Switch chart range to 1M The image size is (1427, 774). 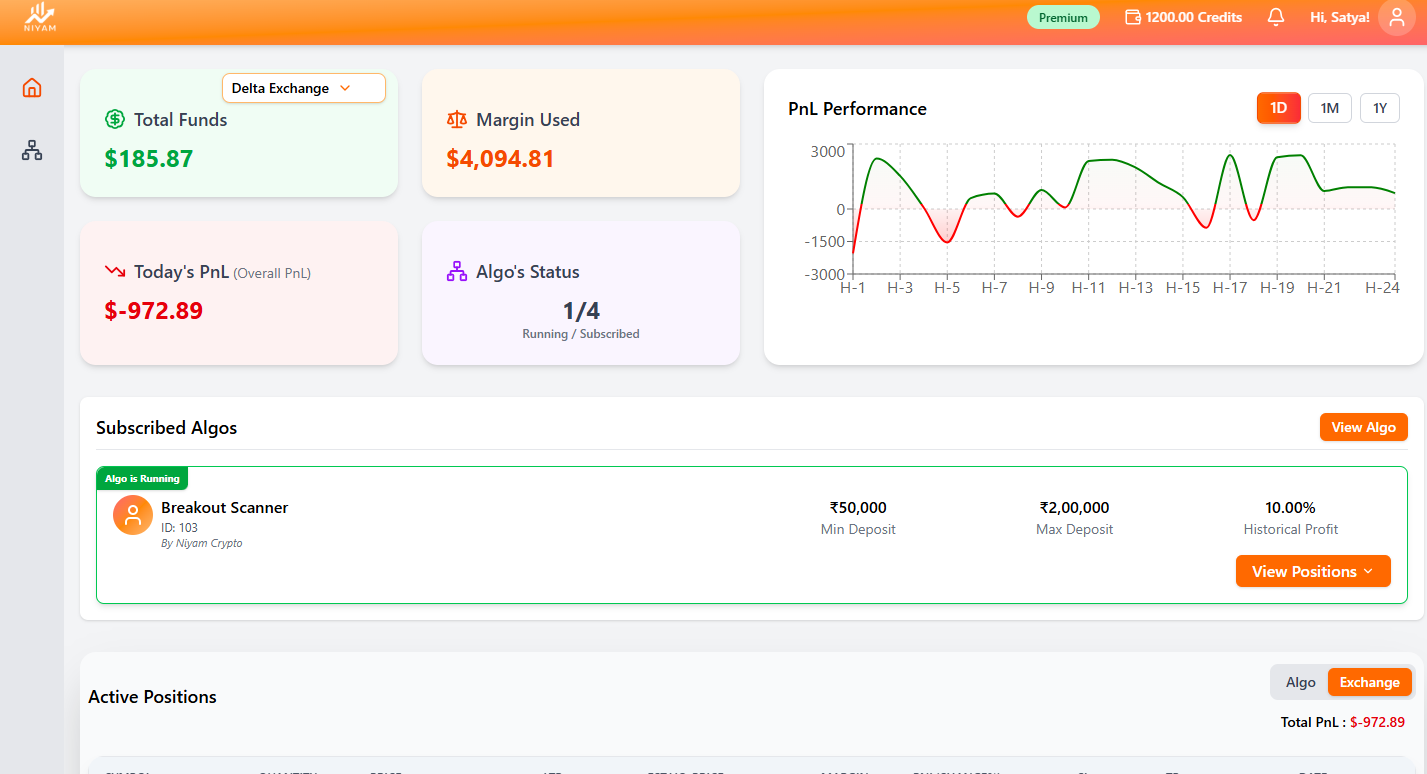[1329, 108]
